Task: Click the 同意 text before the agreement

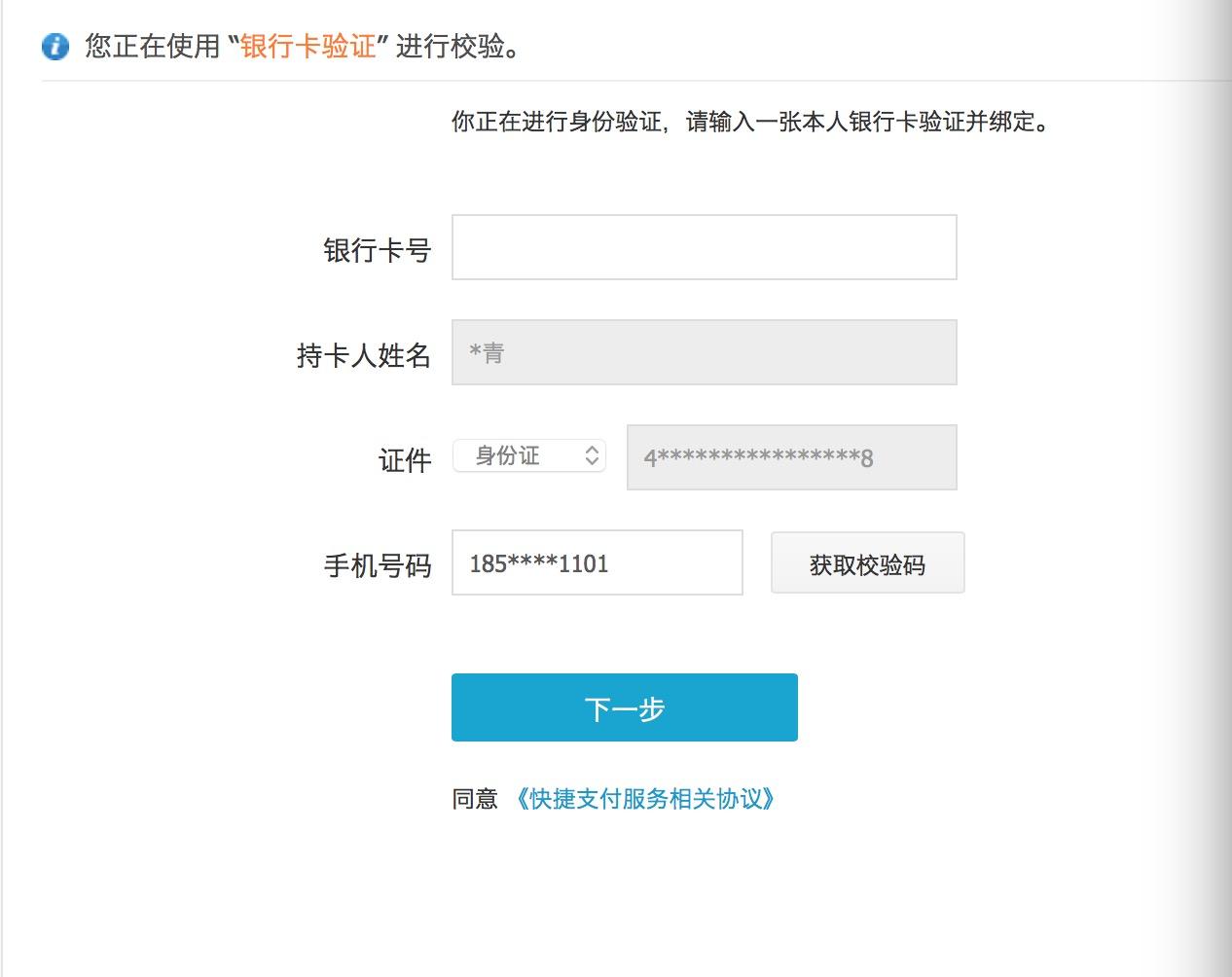Action: coord(475,799)
